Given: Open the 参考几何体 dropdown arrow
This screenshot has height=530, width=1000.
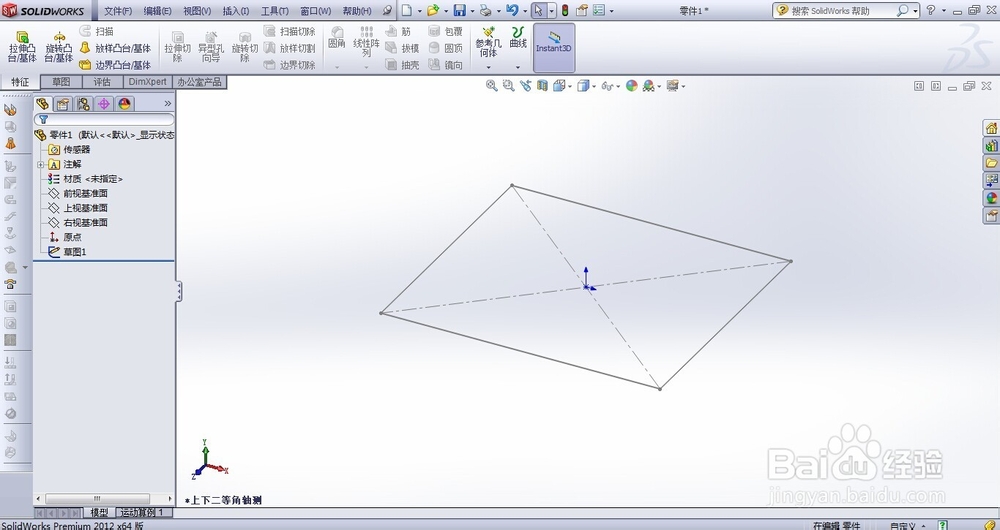Looking at the screenshot, I should click(x=489, y=67).
